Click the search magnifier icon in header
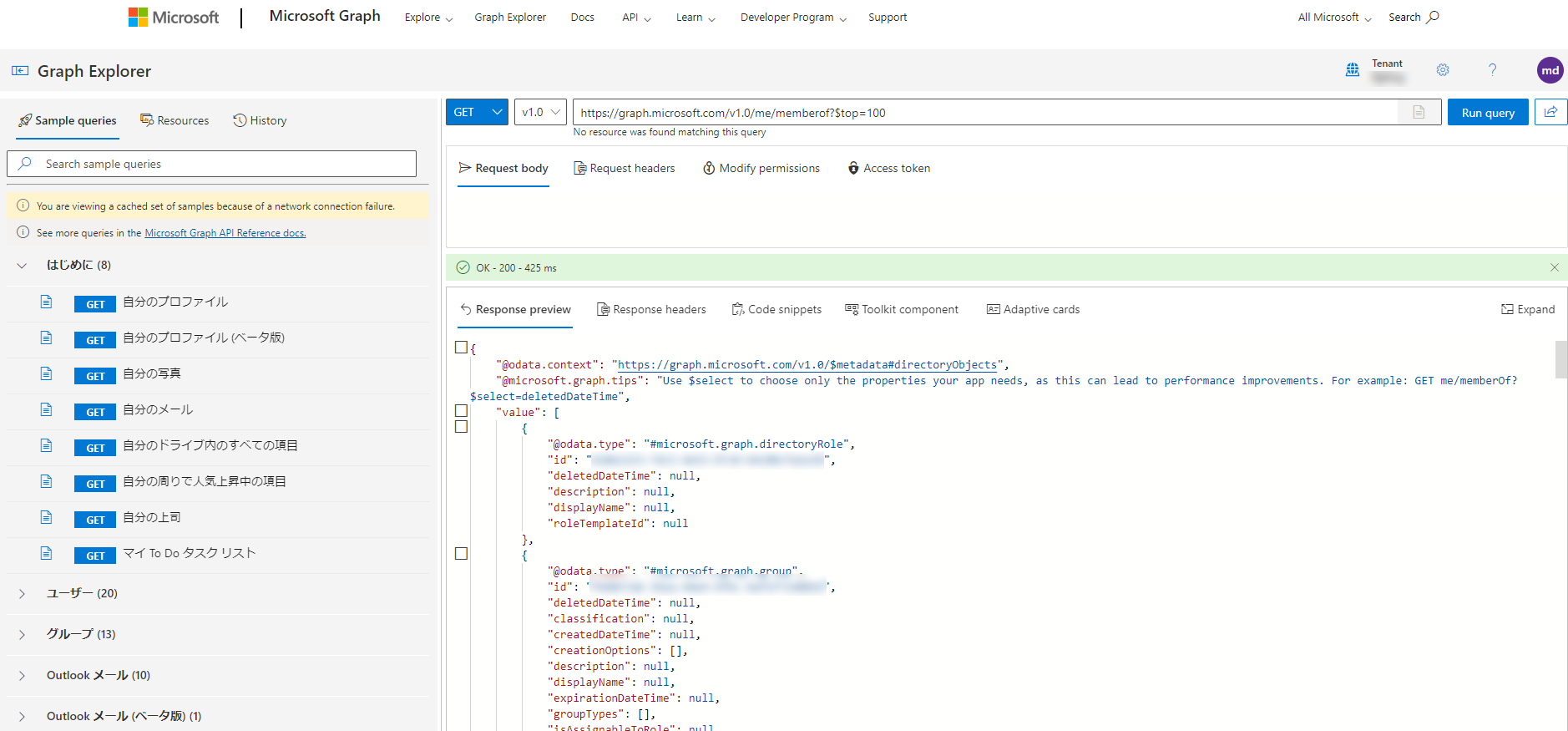 [x=1432, y=17]
